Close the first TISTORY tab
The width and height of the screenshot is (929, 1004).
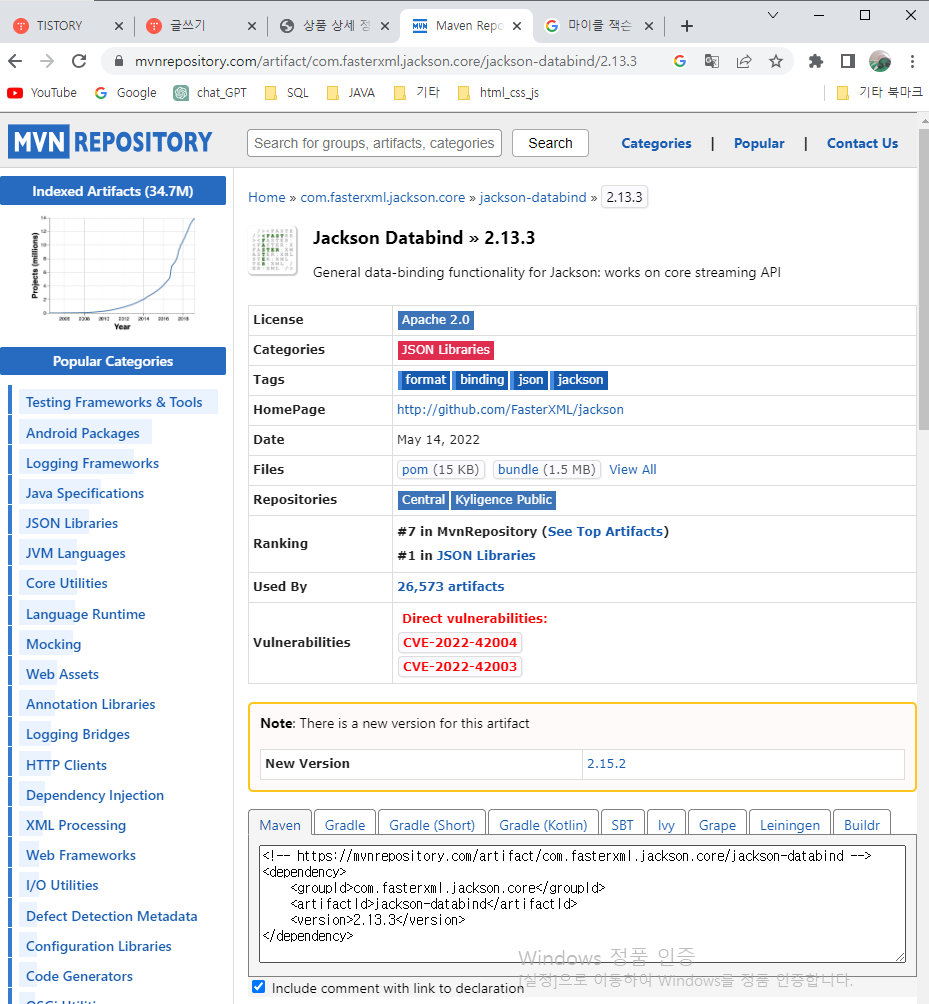point(118,26)
